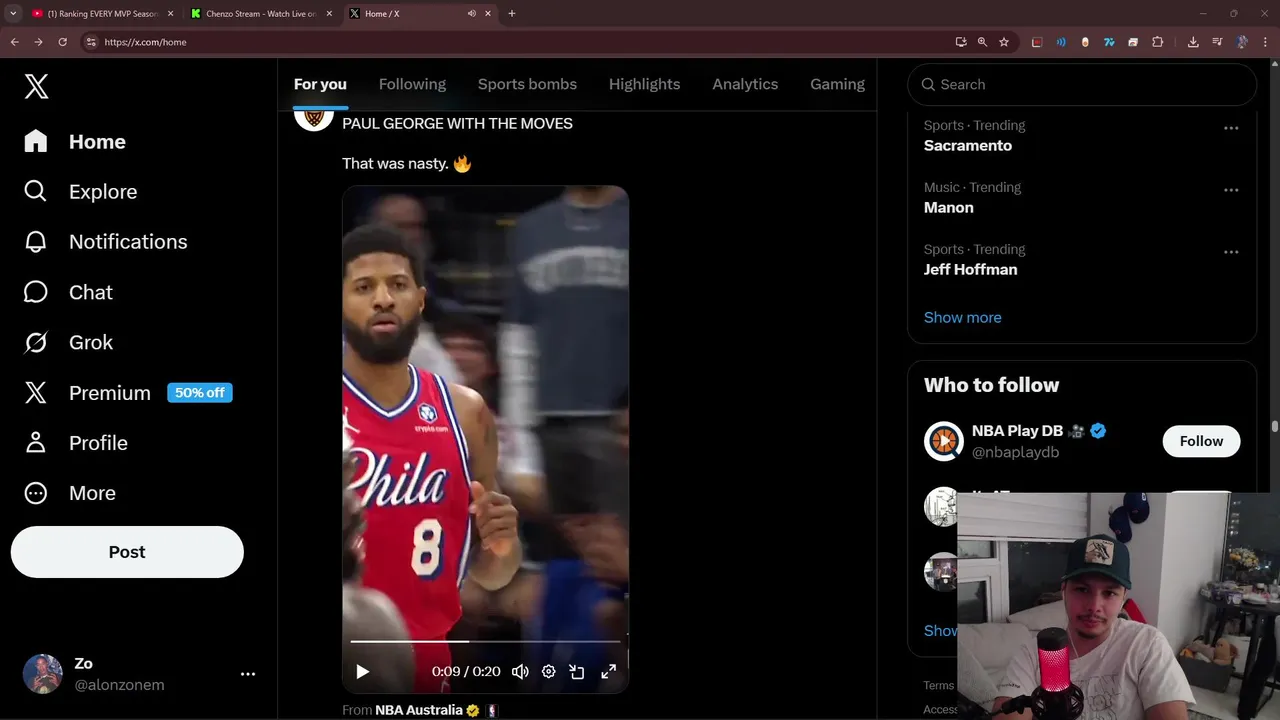Open the Manon trending topic
The image size is (1280, 720).
[949, 208]
